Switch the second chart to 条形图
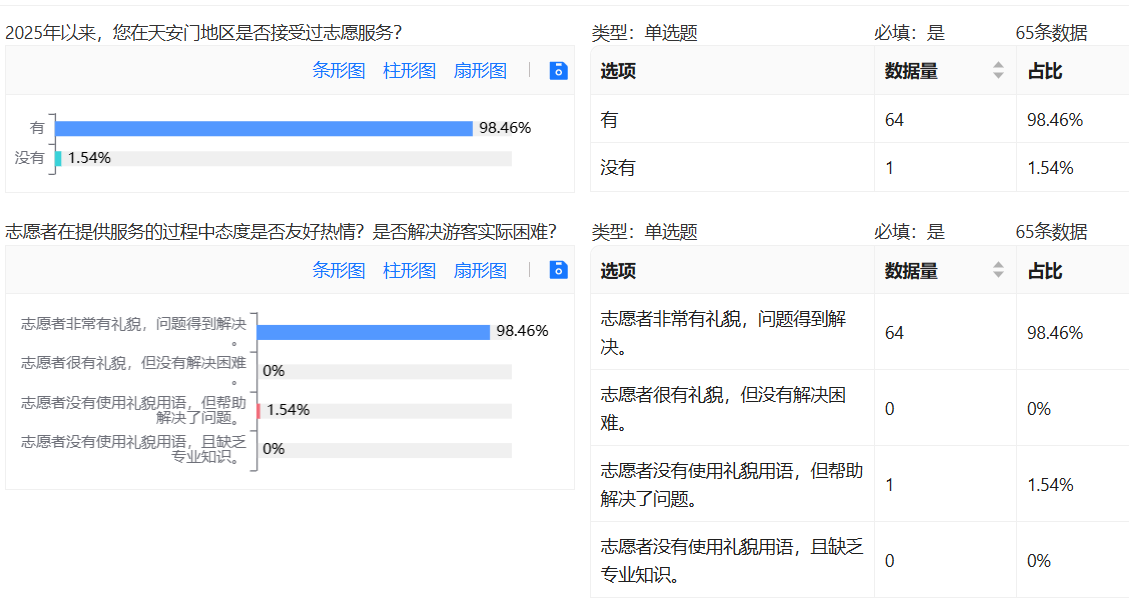The width and height of the screenshot is (1129, 603). pos(339,271)
